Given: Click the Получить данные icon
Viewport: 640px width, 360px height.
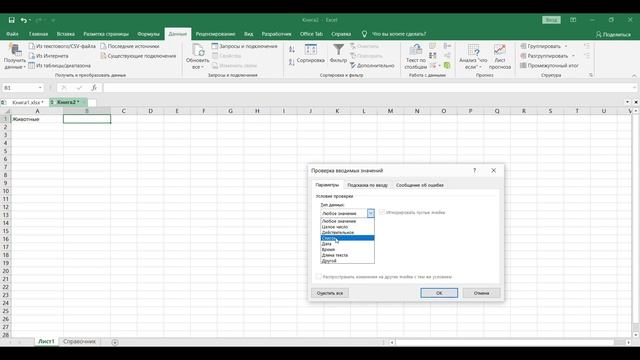Looking at the screenshot, I should pos(15,51).
